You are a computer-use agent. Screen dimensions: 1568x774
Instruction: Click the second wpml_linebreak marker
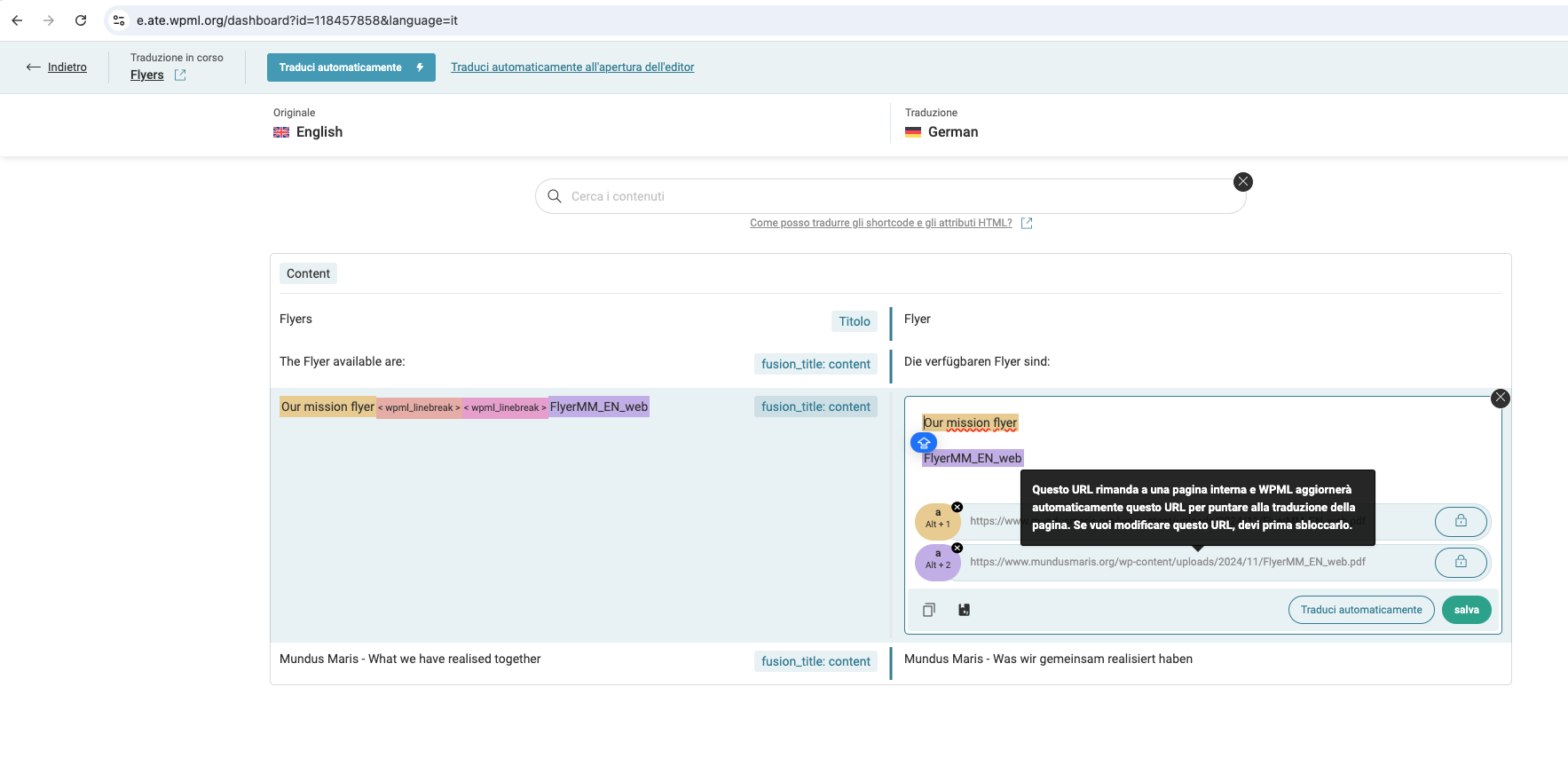(505, 407)
